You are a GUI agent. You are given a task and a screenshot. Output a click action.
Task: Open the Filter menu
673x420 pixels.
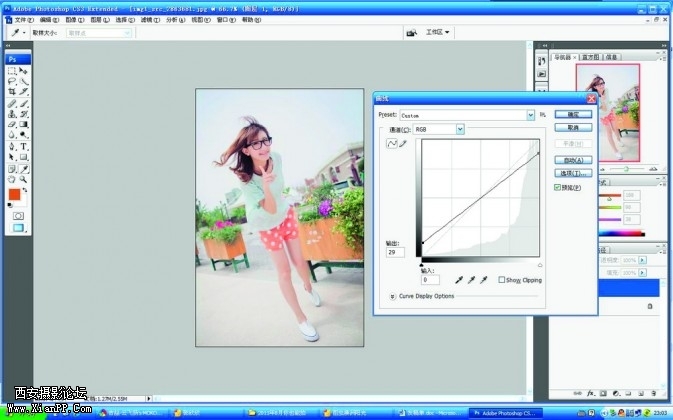(150, 20)
